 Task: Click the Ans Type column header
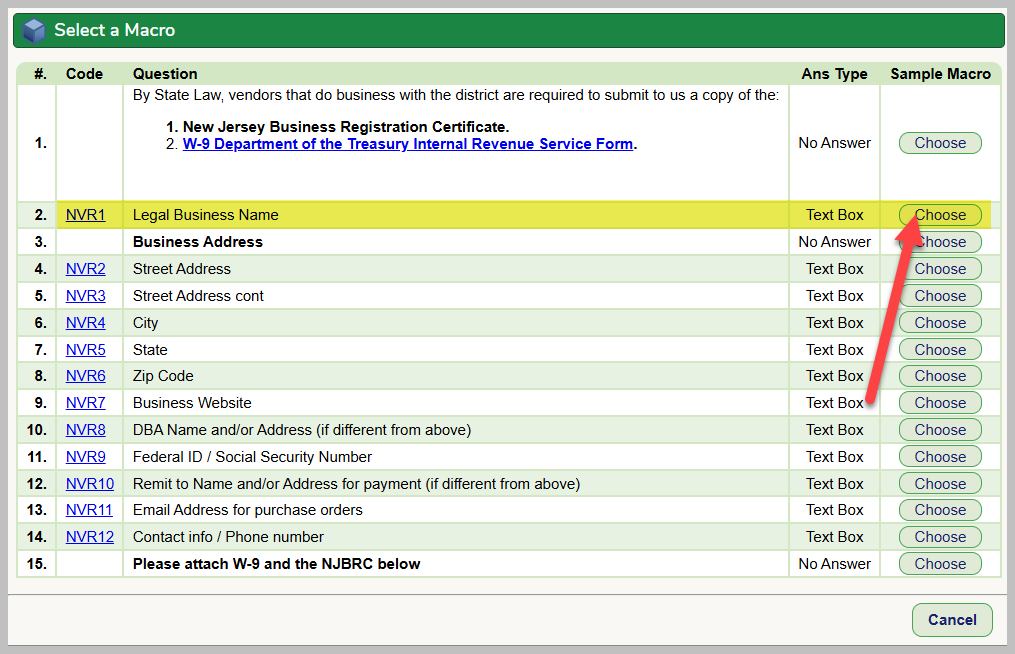[x=834, y=74]
